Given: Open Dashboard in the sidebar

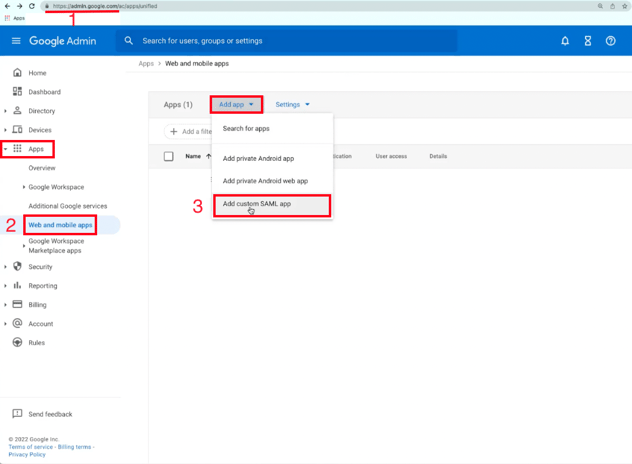Looking at the screenshot, I should [x=44, y=92].
